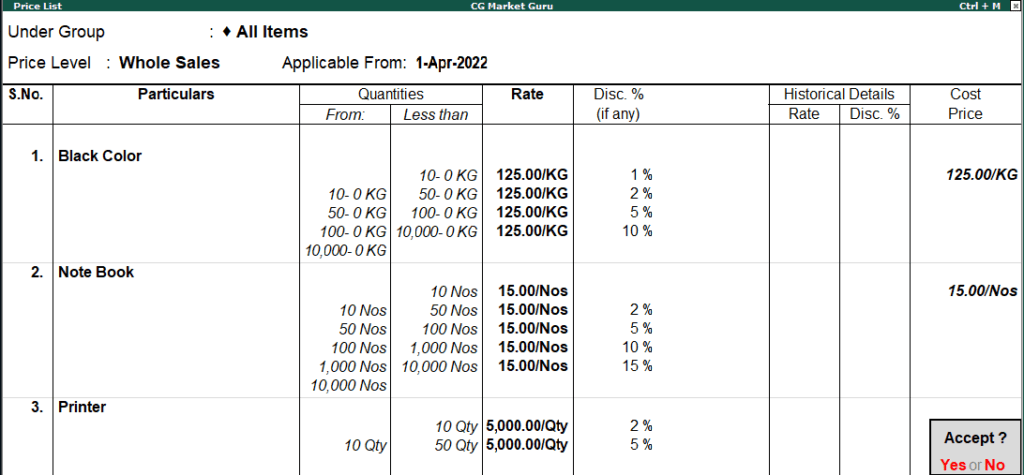Viewport: 1024px width, 475px height.
Task: Click the Less than column header
Action: pos(436,114)
